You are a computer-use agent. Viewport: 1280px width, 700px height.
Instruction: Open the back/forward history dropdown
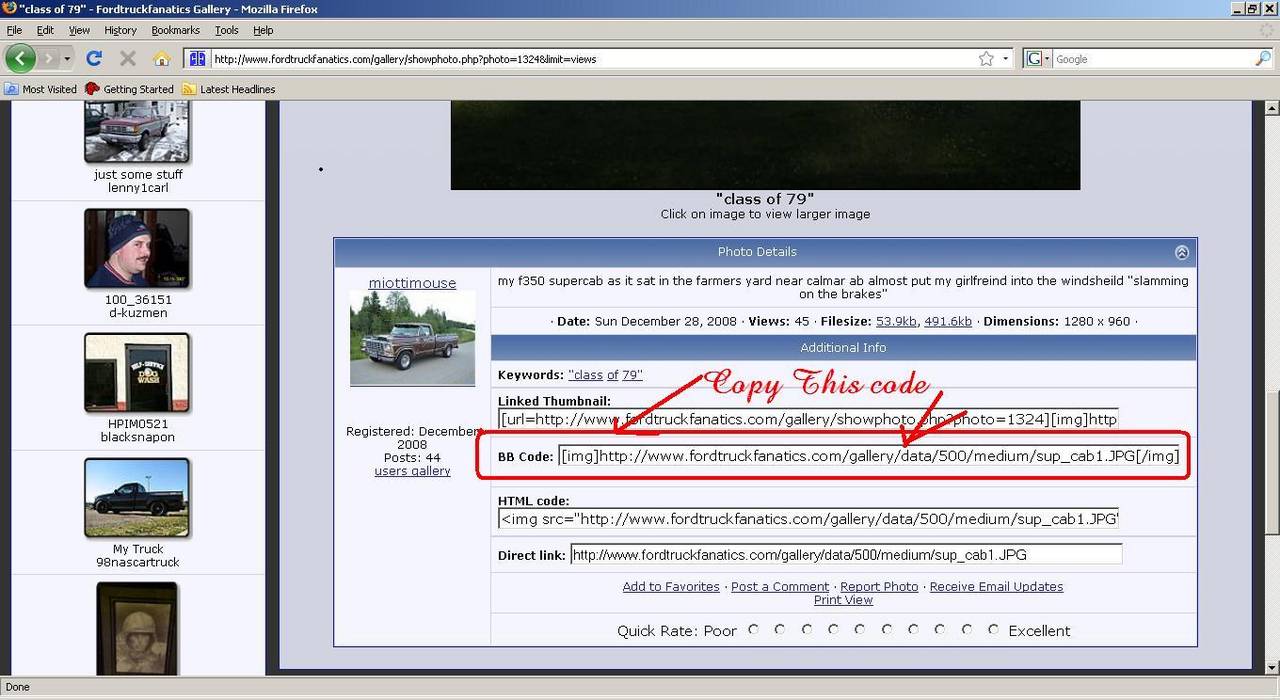pyautogui.click(x=67, y=59)
